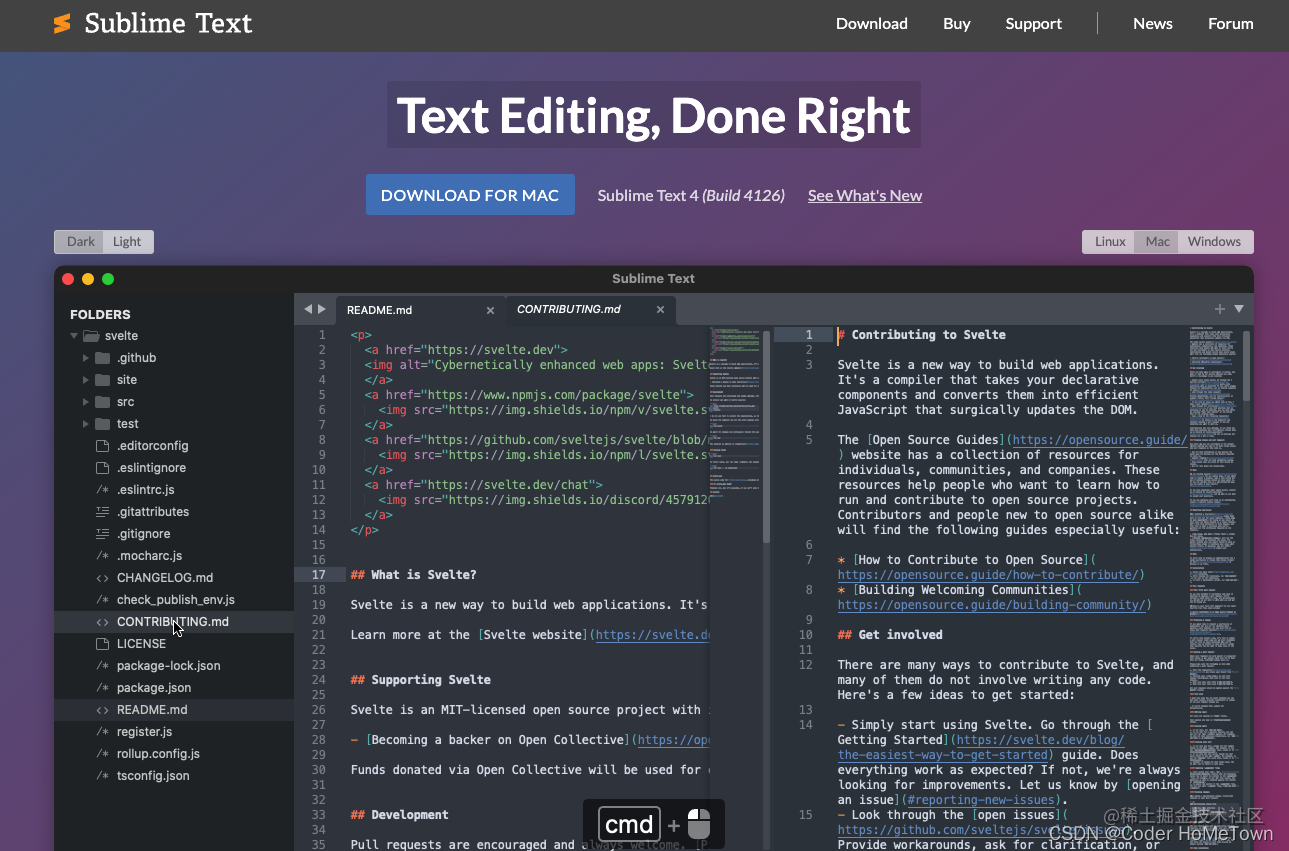Select CONTRIBUTING.md in the sidebar
Image resolution: width=1289 pixels, height=851 pixels.
point(174,622)
